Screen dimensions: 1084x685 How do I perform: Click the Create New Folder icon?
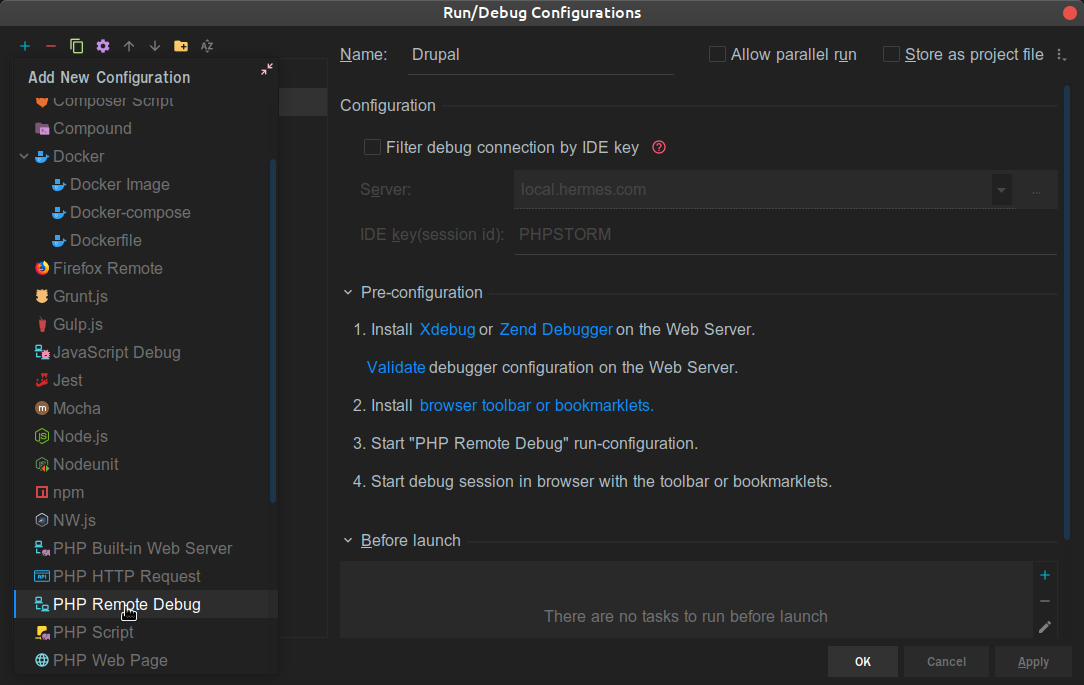pyautogui.click(x=181, y=46)
